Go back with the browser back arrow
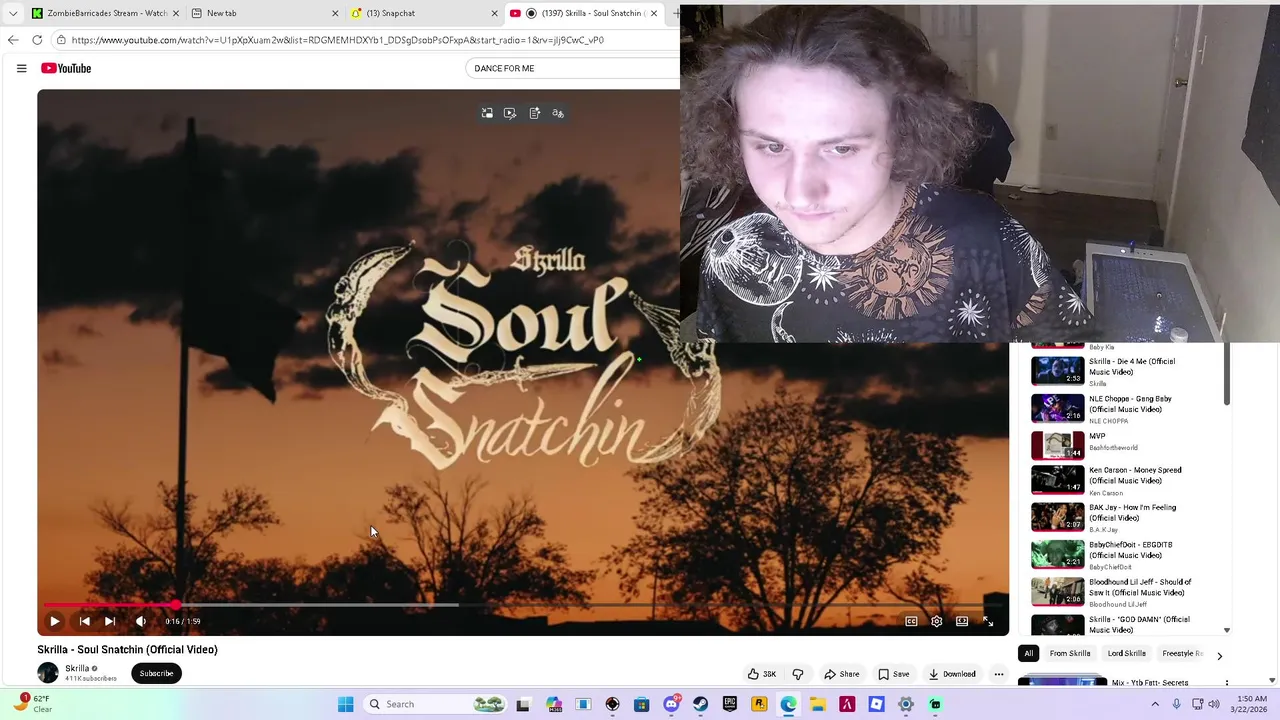Viewport: 1280px width, 720px height. click(x=13, y=40)
